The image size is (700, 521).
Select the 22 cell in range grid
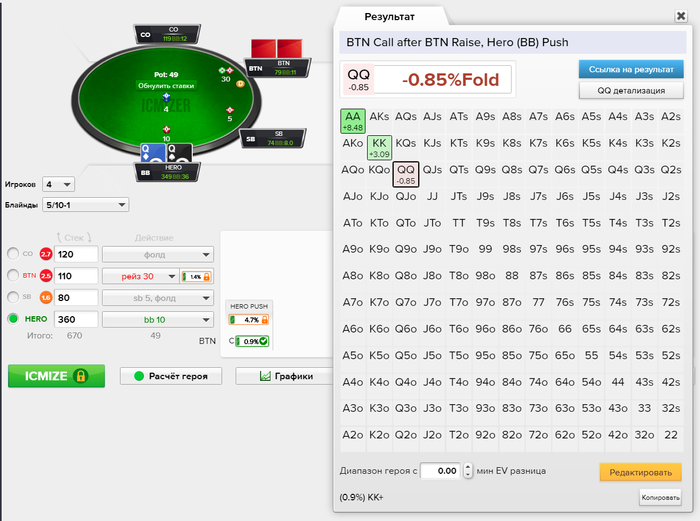(x=671, y=439)
